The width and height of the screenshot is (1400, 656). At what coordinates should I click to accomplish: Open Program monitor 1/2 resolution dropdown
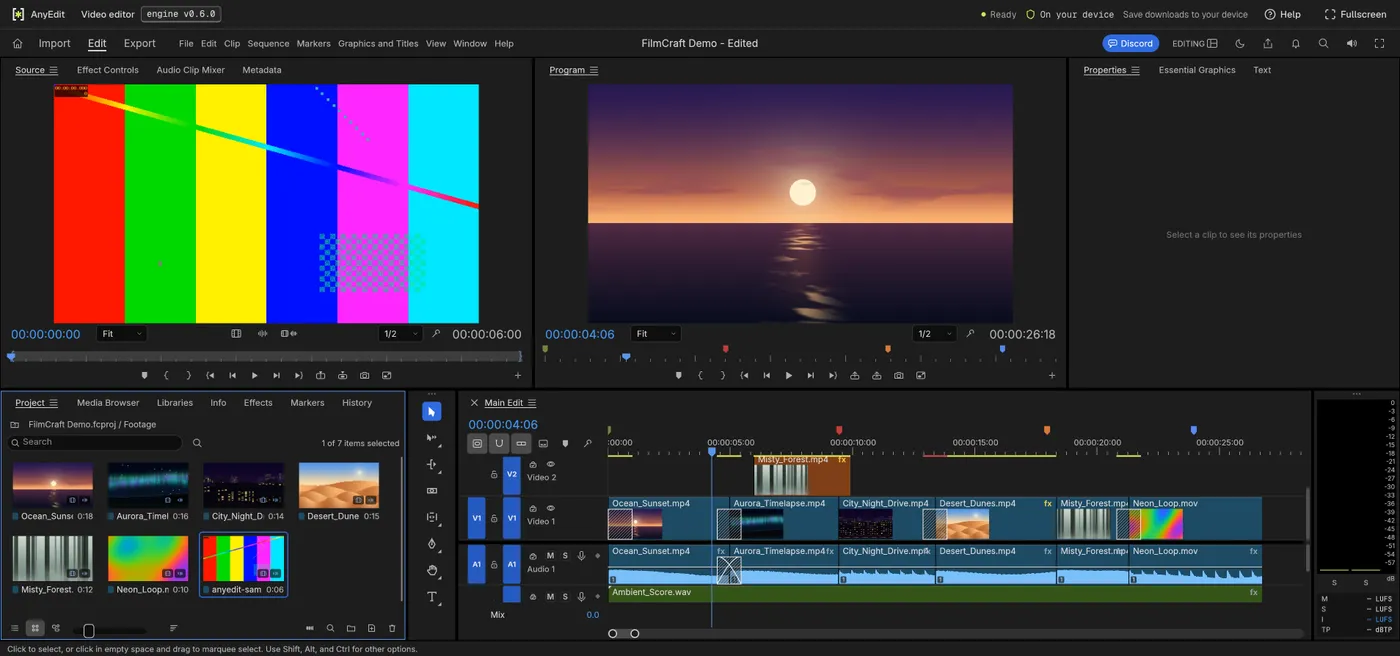coord(934,334)
